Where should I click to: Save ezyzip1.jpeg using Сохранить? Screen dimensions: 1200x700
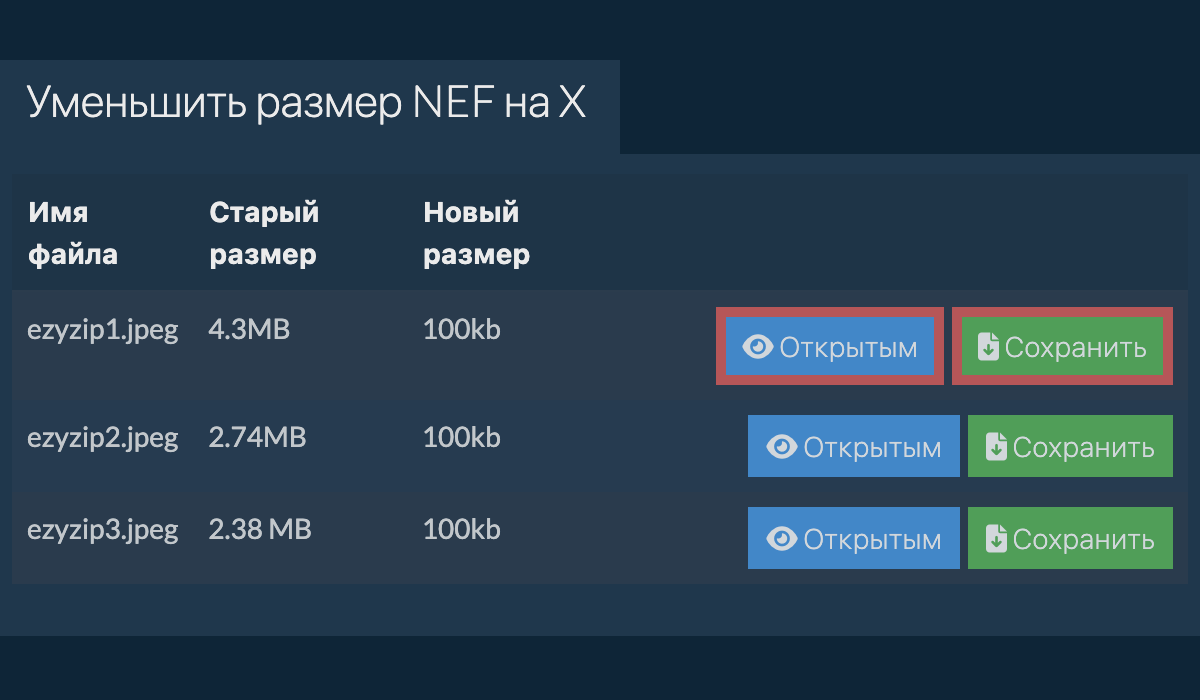(x=1061, y=347)
